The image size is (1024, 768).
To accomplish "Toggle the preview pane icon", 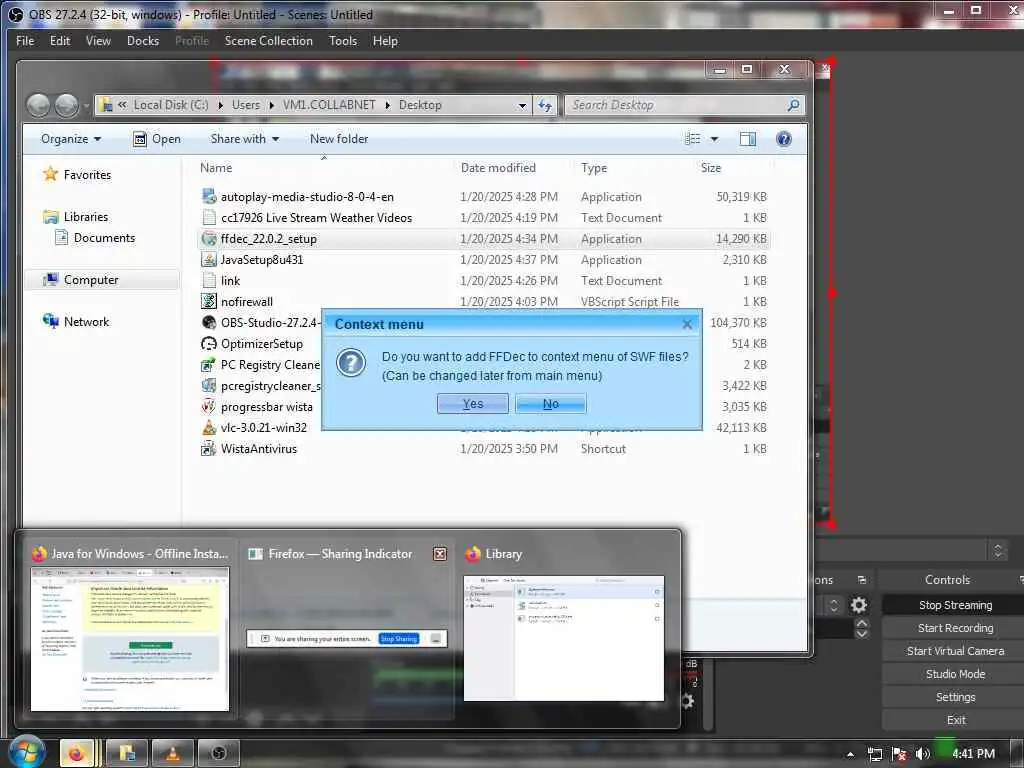I will tap(747, 138).
